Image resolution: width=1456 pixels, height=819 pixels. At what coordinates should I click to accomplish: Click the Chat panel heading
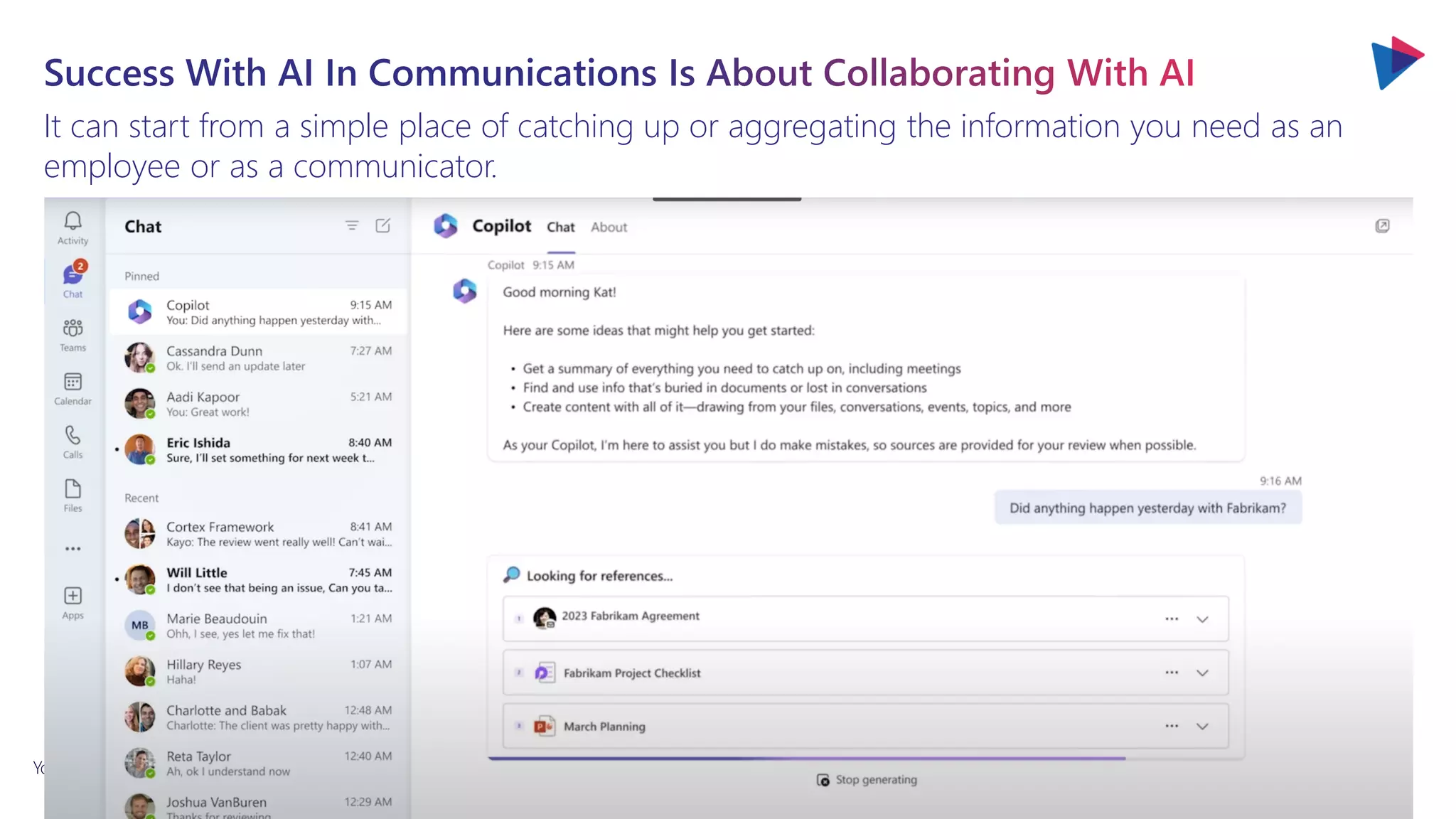tap(143, 226)
